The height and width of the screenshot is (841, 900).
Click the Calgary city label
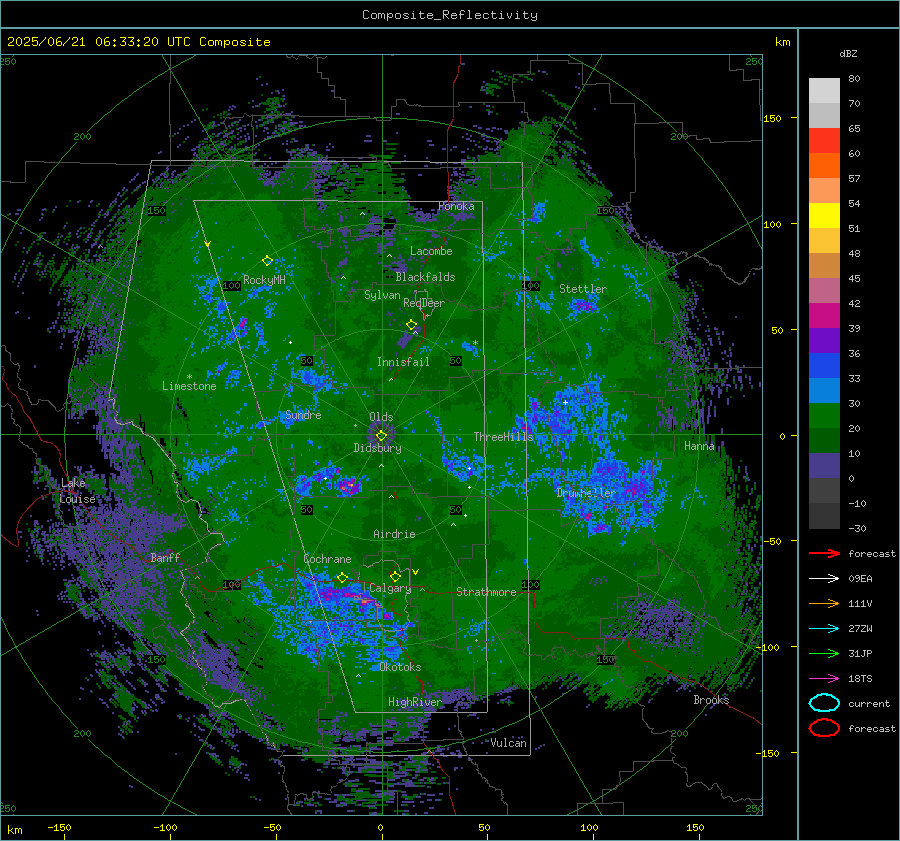point(390,588)
